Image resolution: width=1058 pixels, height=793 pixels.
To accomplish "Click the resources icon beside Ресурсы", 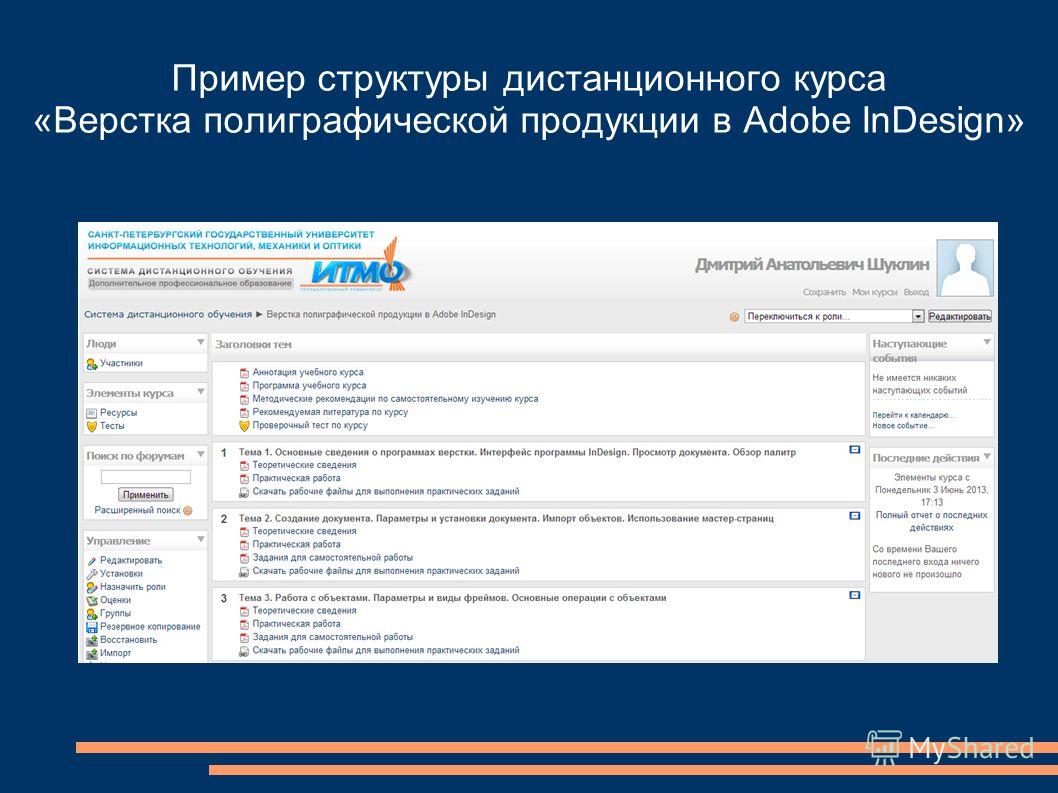I will (92, 413).
